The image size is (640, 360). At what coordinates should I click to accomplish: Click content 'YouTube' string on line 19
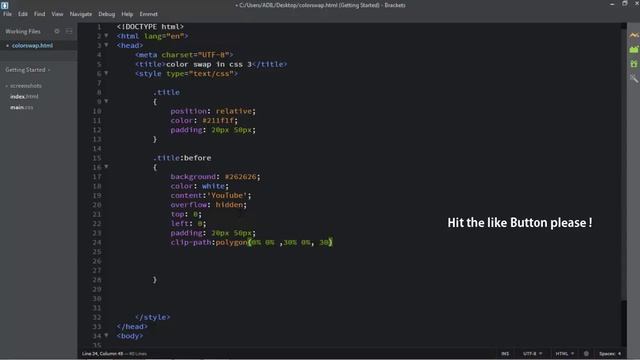point(227,196)
